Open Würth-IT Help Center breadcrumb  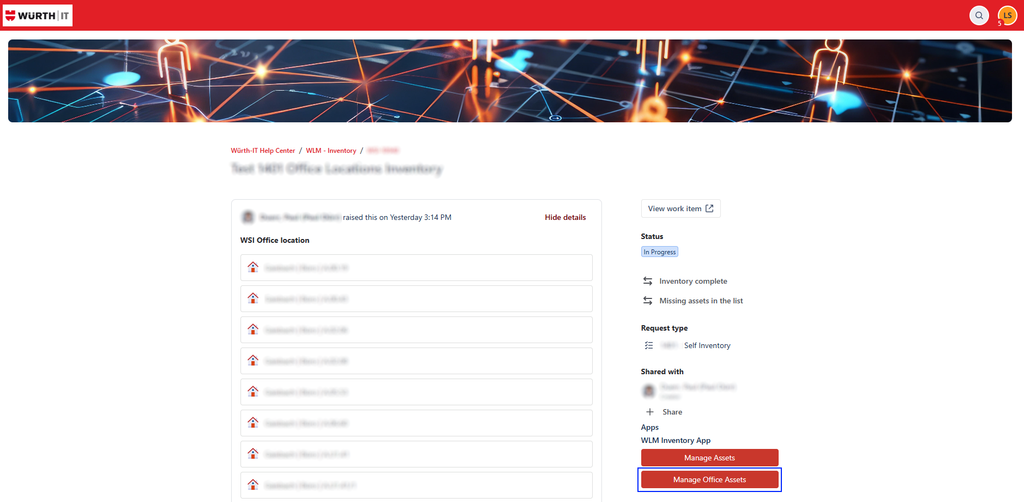(263, 151)
